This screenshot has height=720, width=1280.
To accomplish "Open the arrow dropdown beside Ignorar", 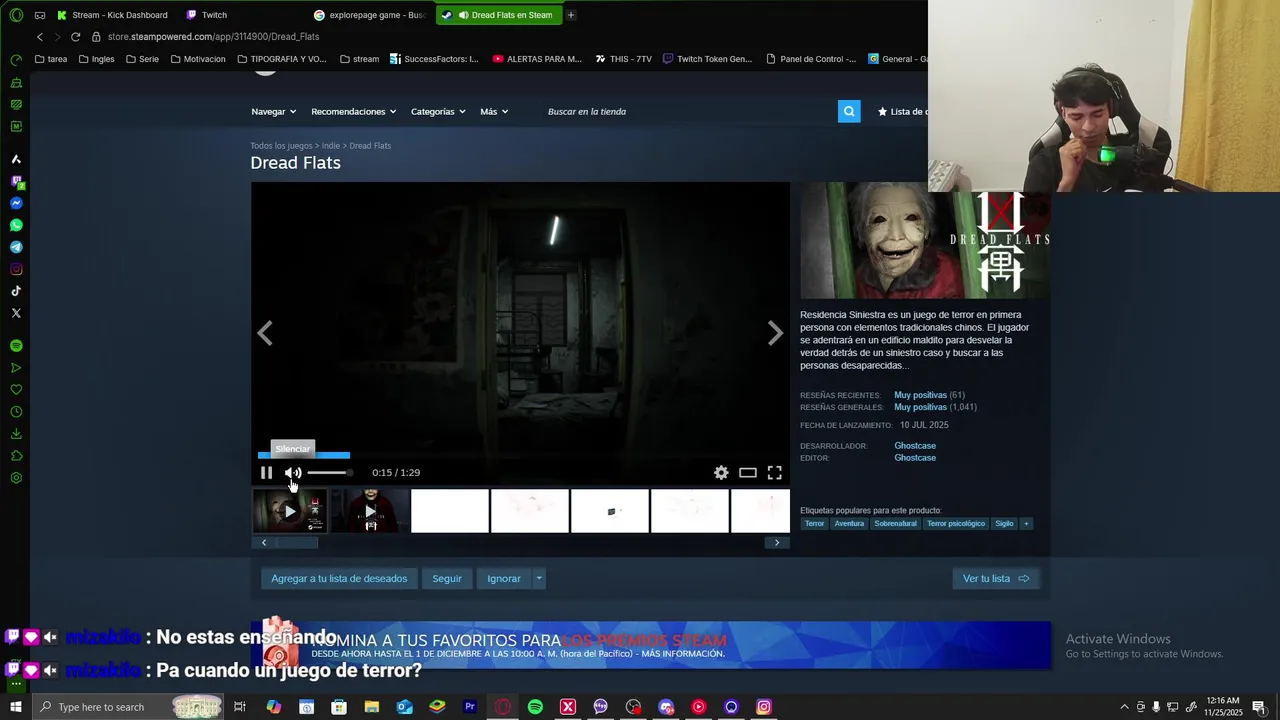I will 539,578.
